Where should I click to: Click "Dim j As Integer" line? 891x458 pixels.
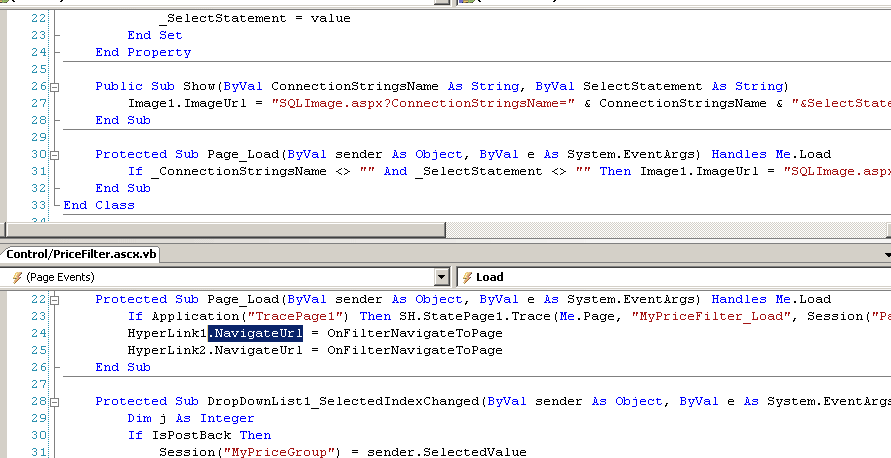click(191, 419)
